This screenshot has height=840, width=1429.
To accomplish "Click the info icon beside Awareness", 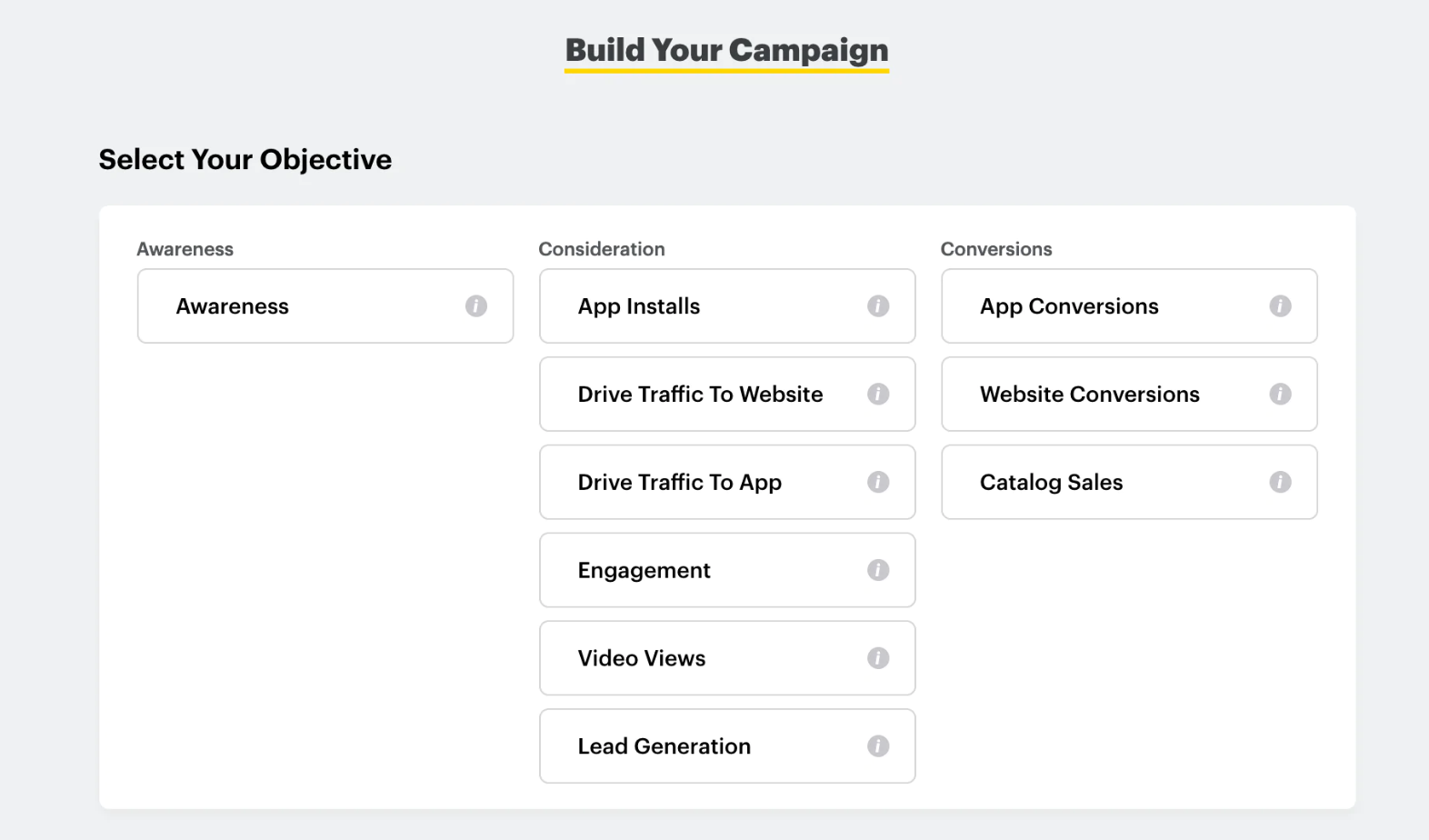I will [476, 306].
